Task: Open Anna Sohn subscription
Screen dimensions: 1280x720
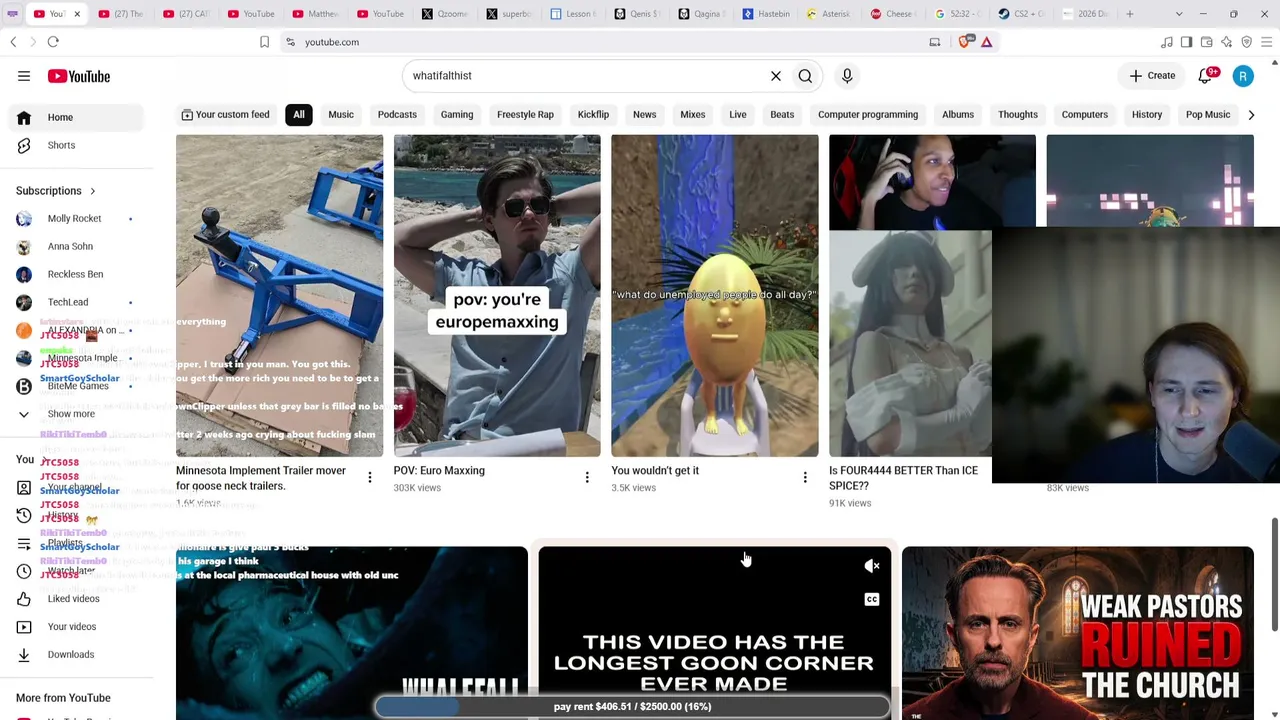Action: click(70, 247)
